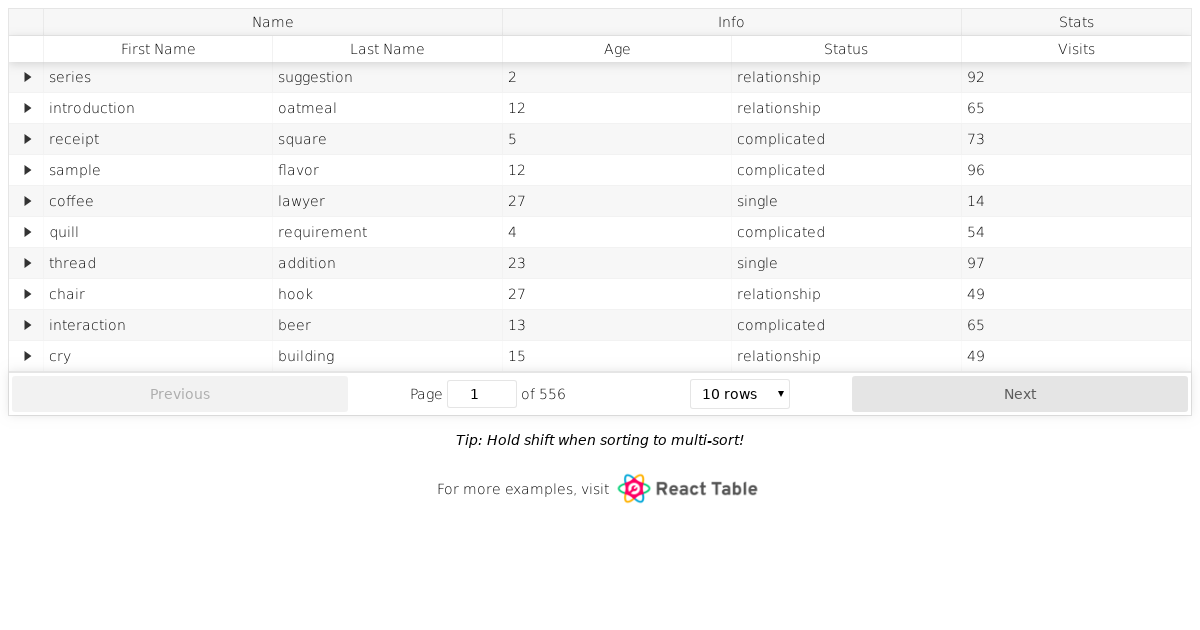Click the page number input field

(x=481, y=393)
